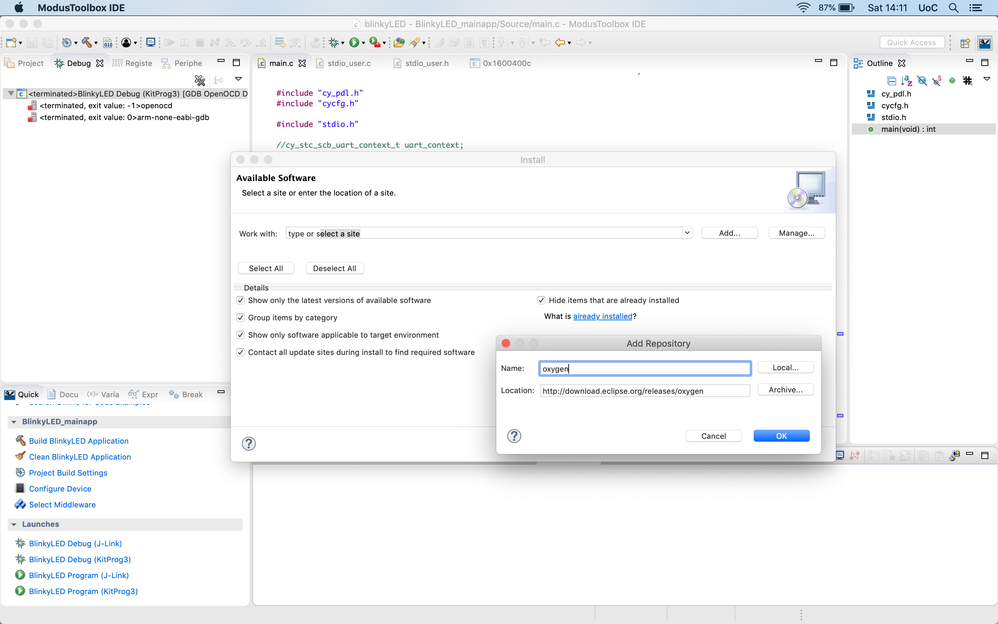Launch the green Run icon on the toolbar
998x624 pixels.
[x=355, y=42]
